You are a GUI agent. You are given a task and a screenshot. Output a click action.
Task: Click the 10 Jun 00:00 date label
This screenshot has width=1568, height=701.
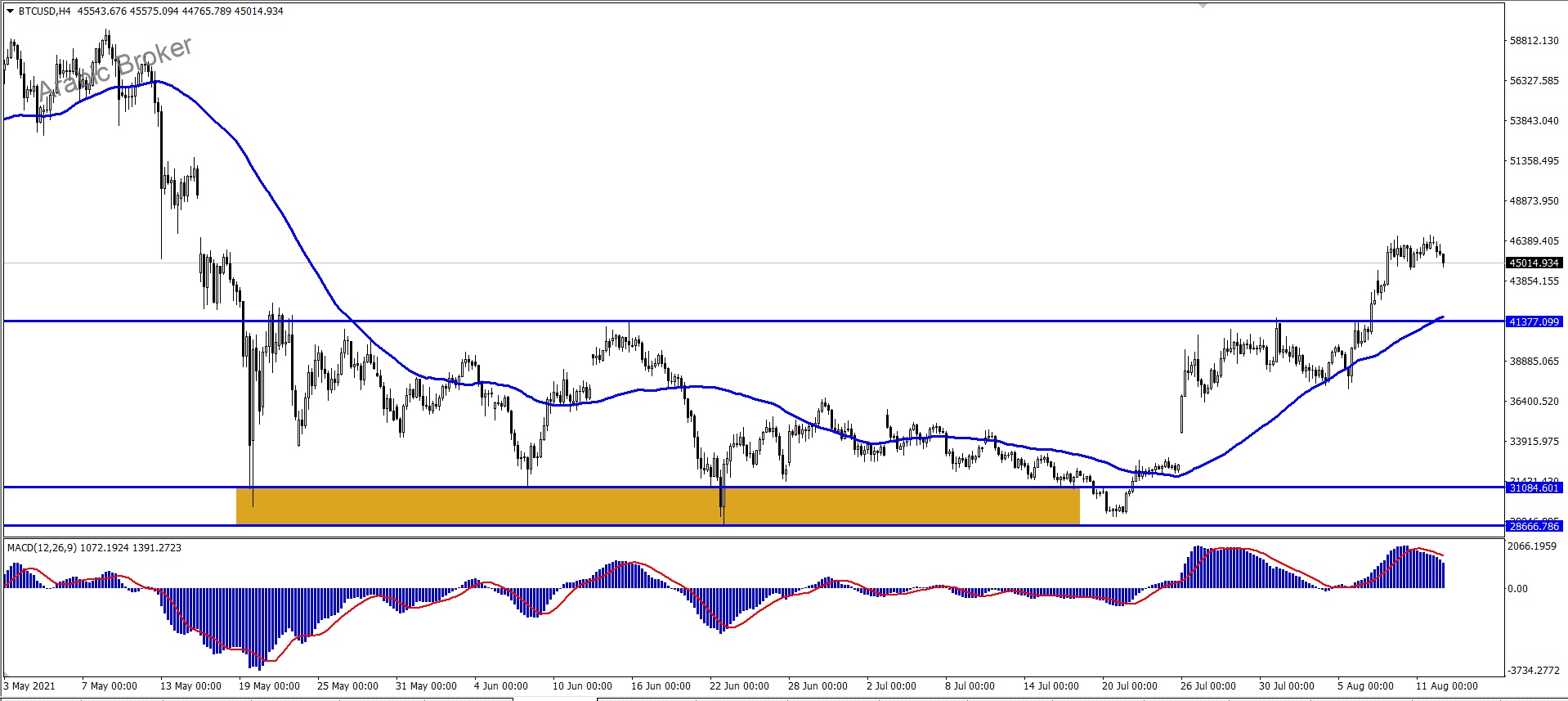[582, 686]
